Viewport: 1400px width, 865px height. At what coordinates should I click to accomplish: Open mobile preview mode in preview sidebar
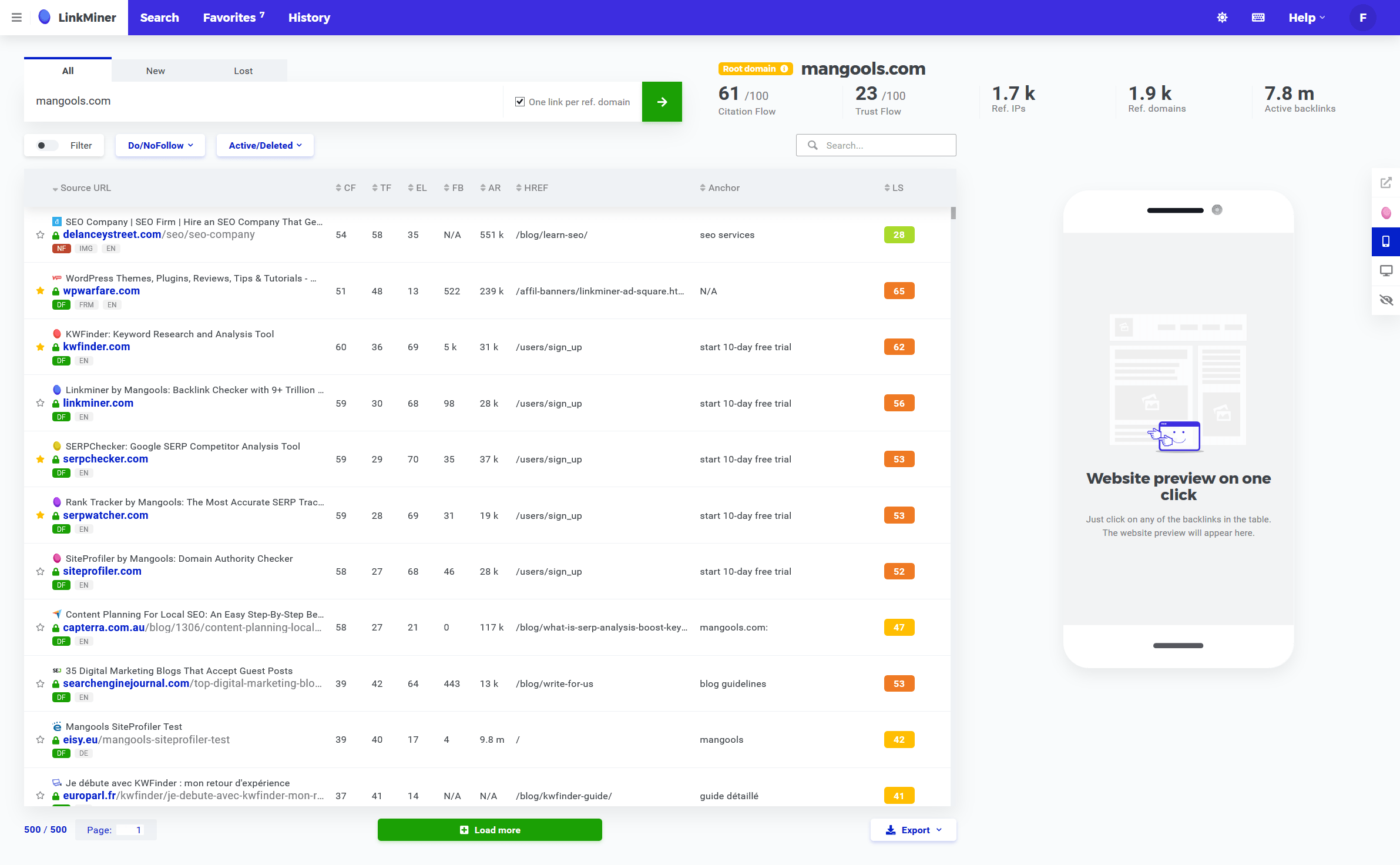pyautogui.click(x=1386, y=242)
